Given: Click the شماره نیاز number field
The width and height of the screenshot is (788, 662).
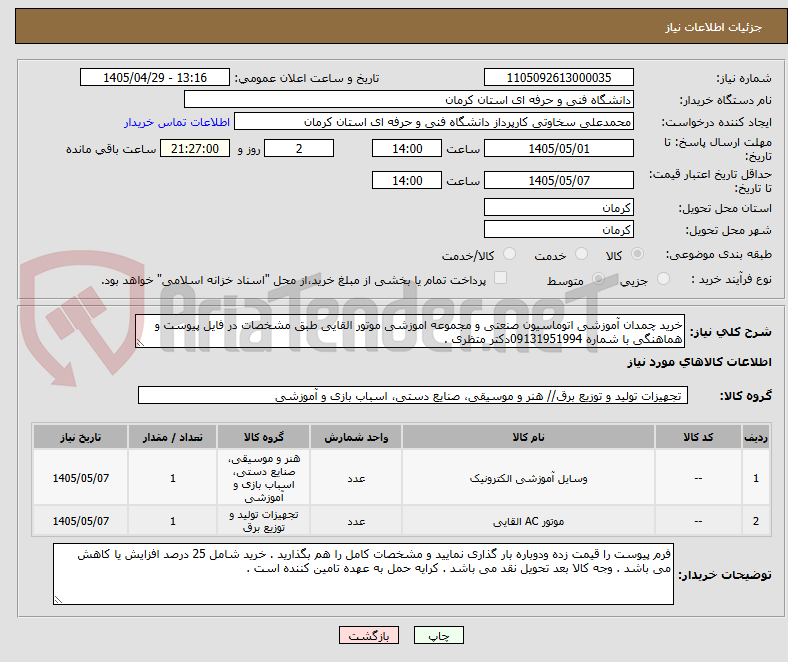Looking at the screenshot, I should click(558, 77).
